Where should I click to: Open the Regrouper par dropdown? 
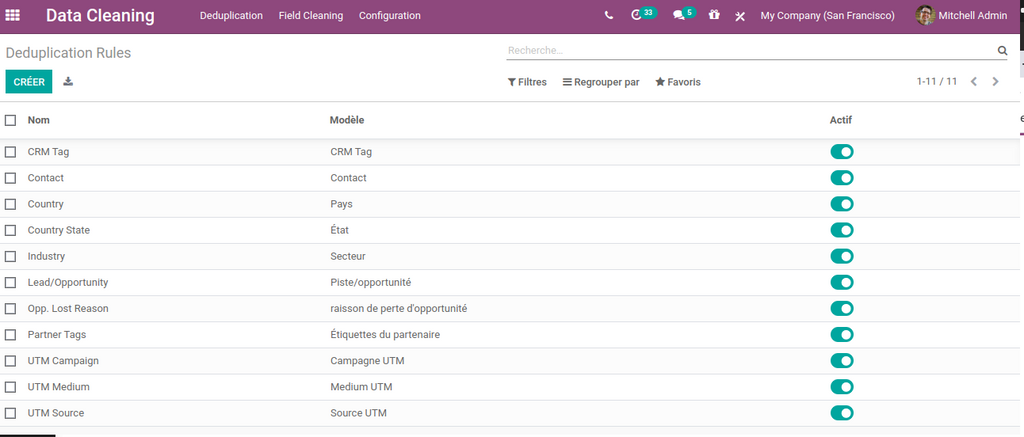click(x=601, y=82)
